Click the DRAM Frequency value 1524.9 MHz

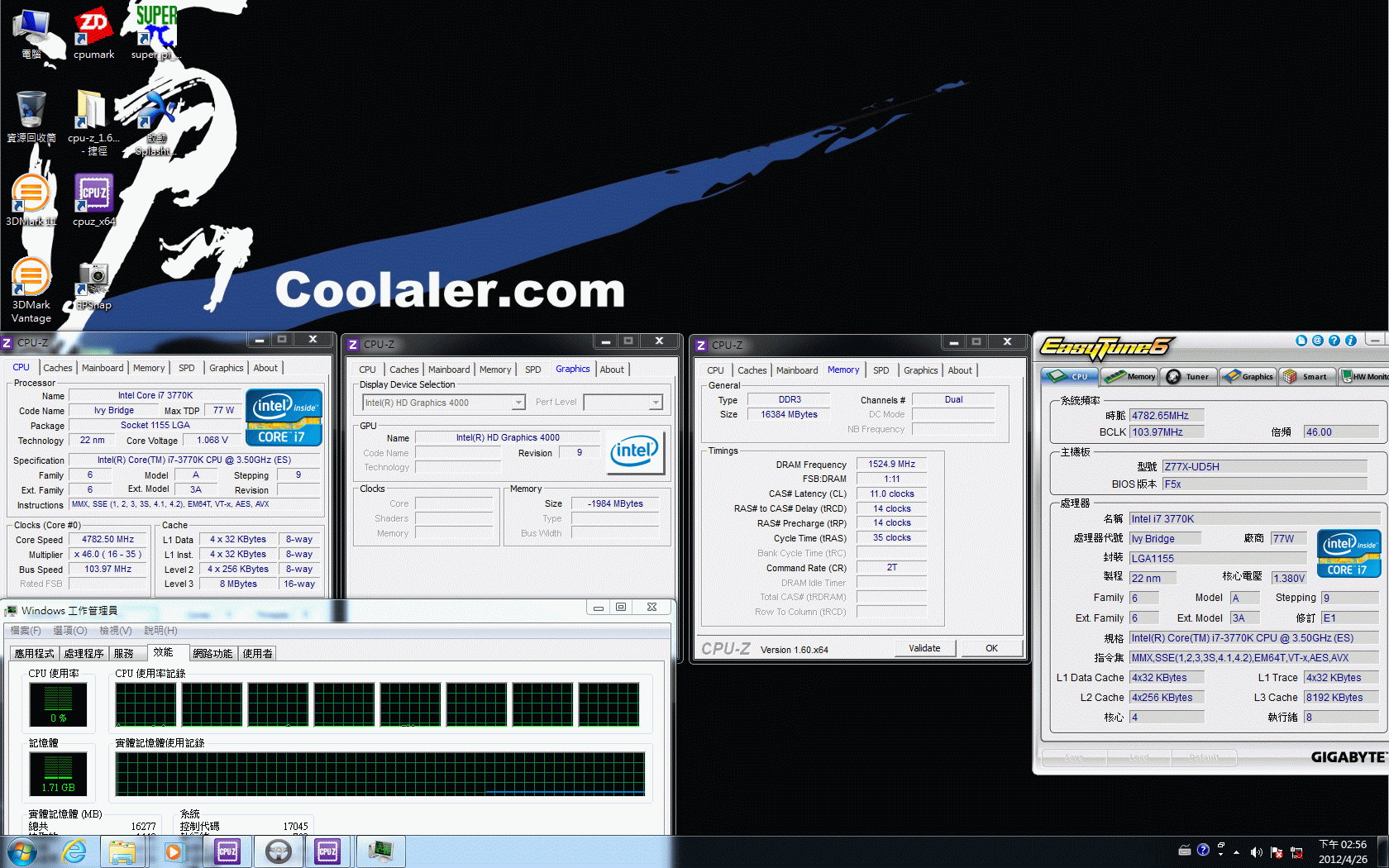891,464
